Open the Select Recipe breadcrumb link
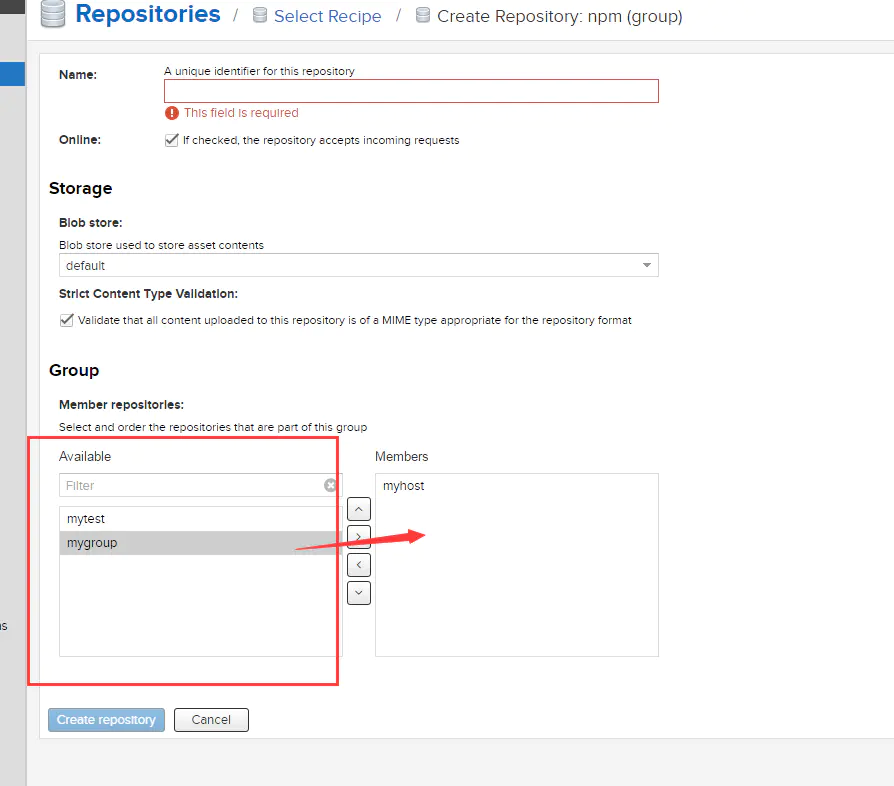This screenshot has height=786, width=894. 327,17
